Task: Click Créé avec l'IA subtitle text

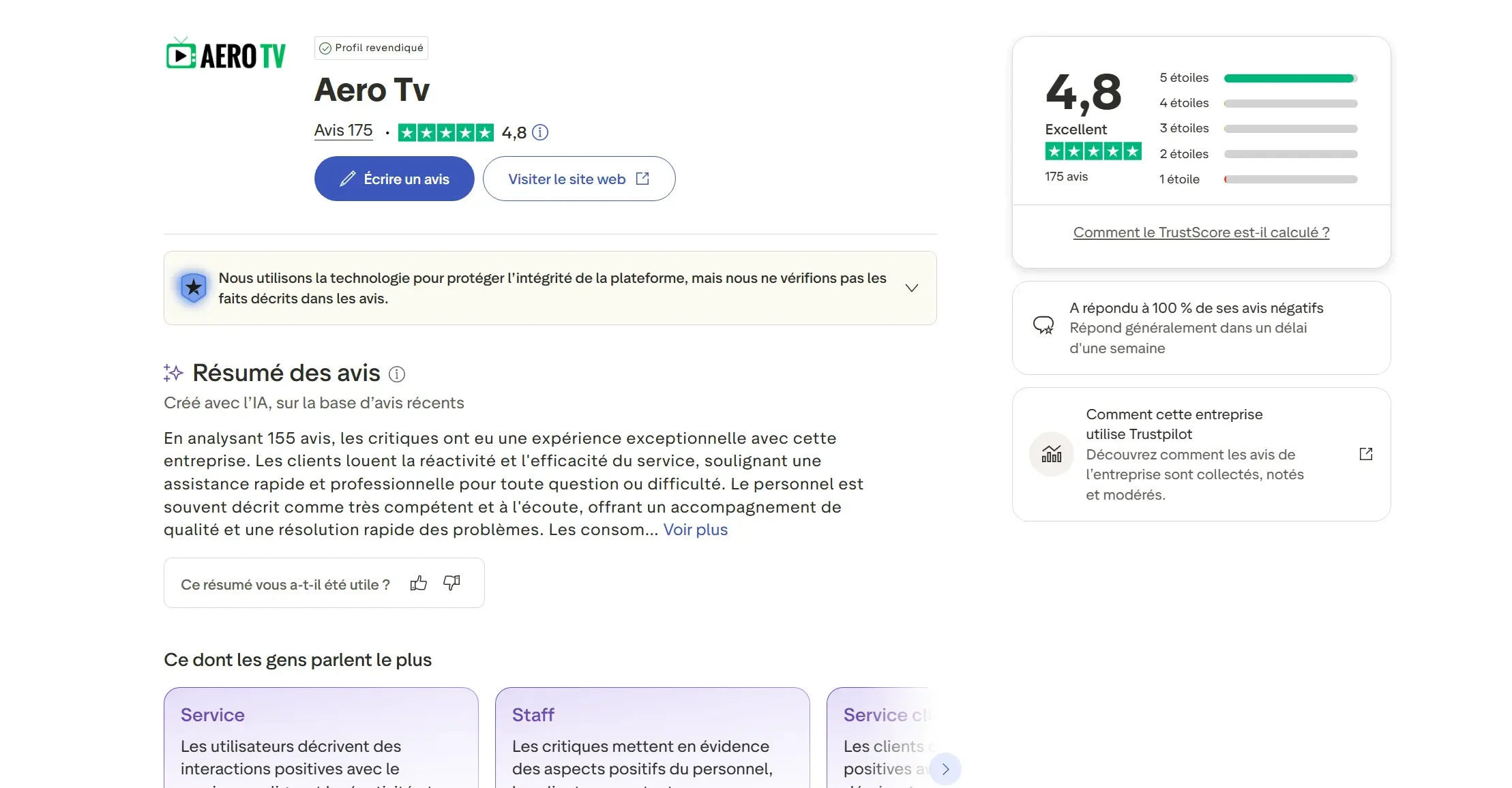Action: click(x=314, y=403)
